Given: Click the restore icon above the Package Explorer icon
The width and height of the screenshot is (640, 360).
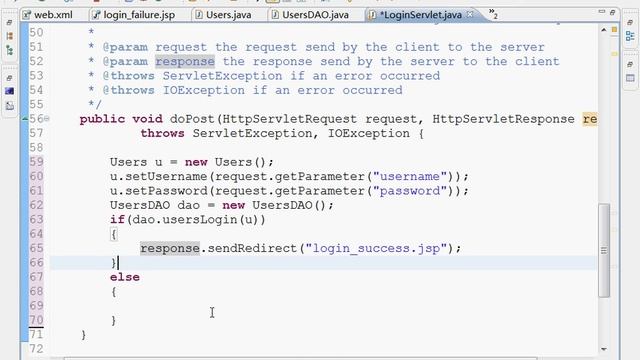Looking at the screenshot, I should 9,22.
